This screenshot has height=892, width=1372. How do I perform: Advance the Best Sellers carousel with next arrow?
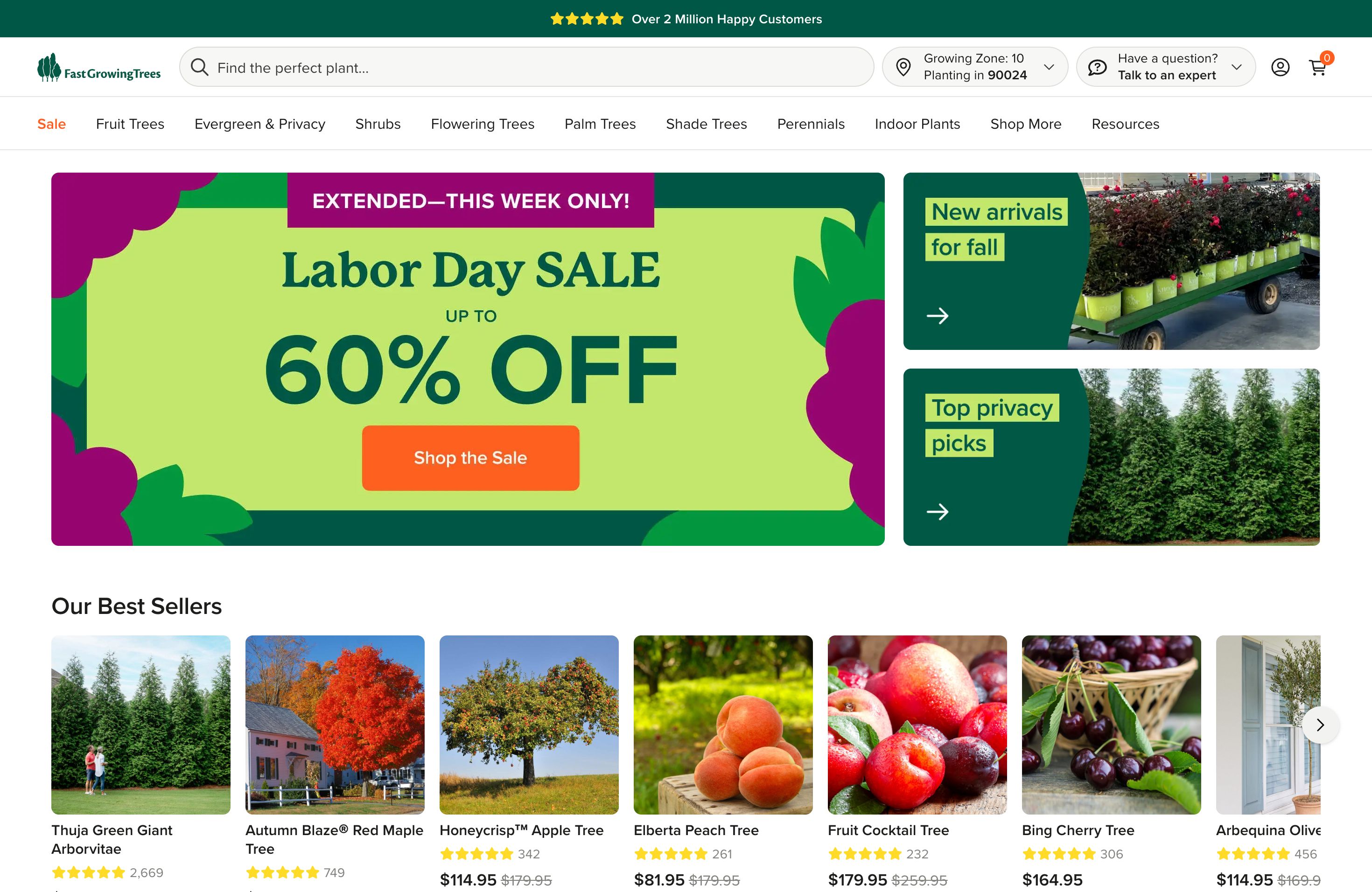tap(1320, 725)
